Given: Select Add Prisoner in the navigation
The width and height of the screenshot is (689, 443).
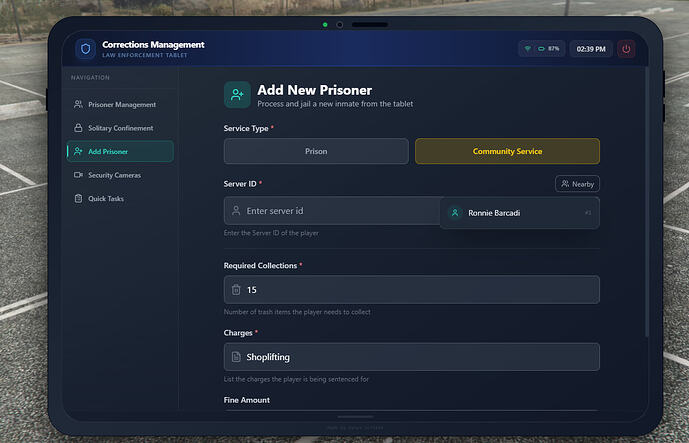Looking at the screenshot, I should 120,151.
